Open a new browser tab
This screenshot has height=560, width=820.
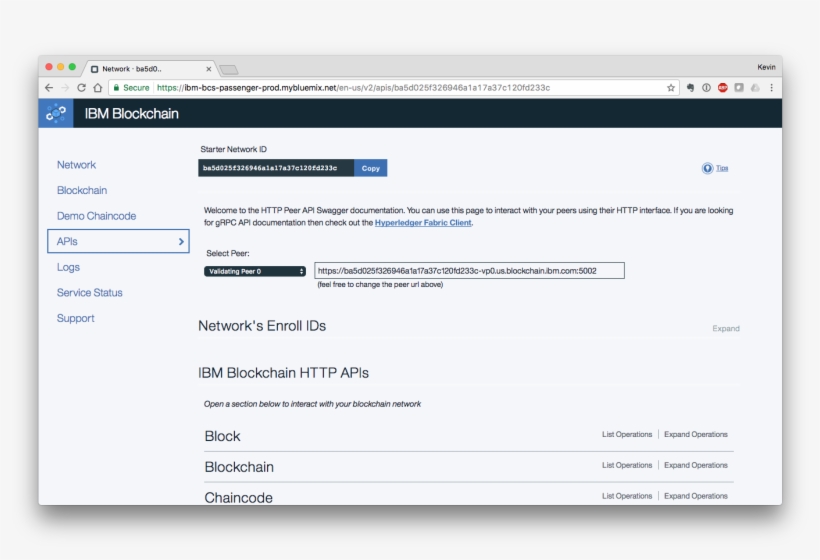point(229,70)
